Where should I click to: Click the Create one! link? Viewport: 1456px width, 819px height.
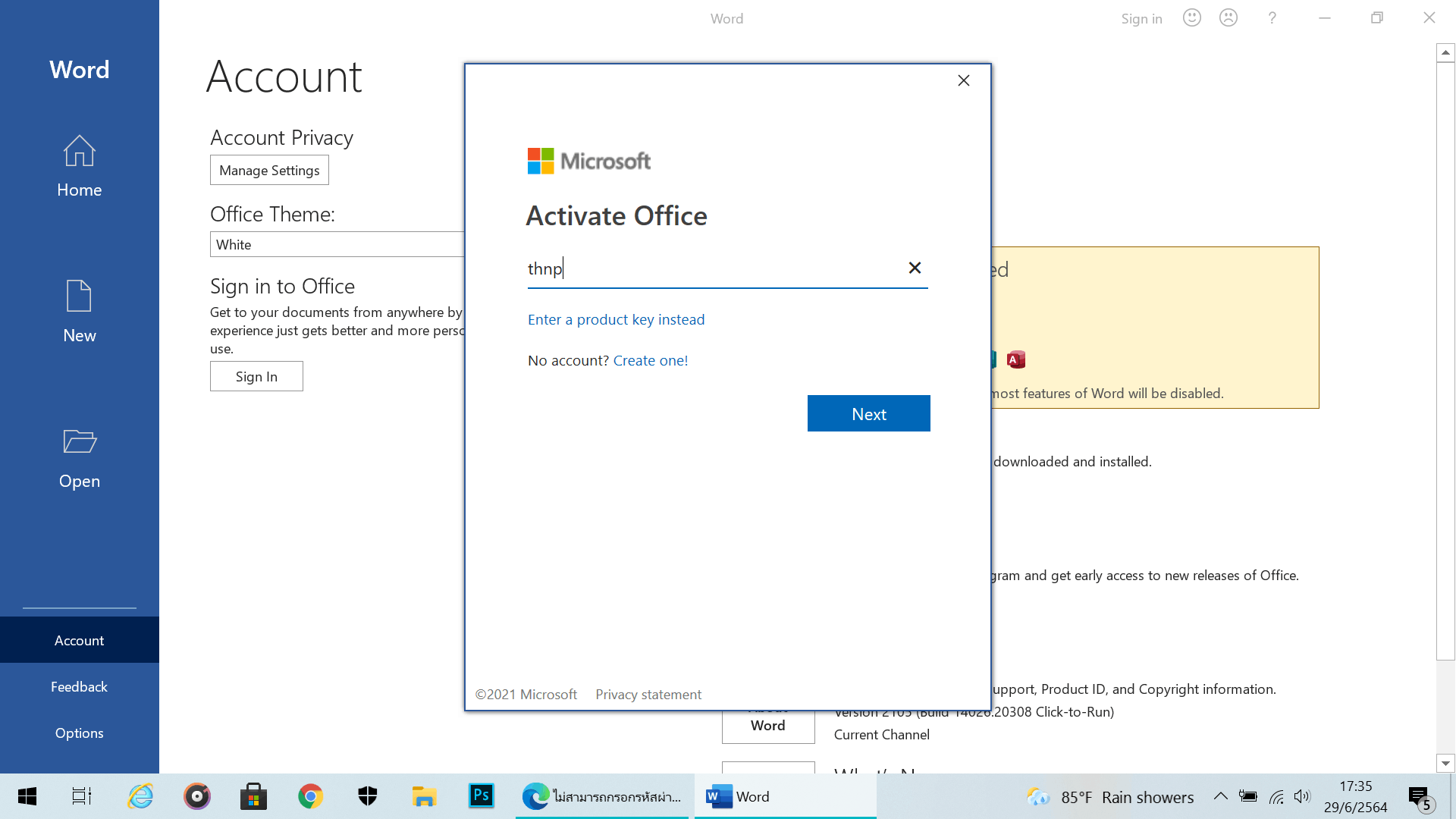click(x=650, y=360)
